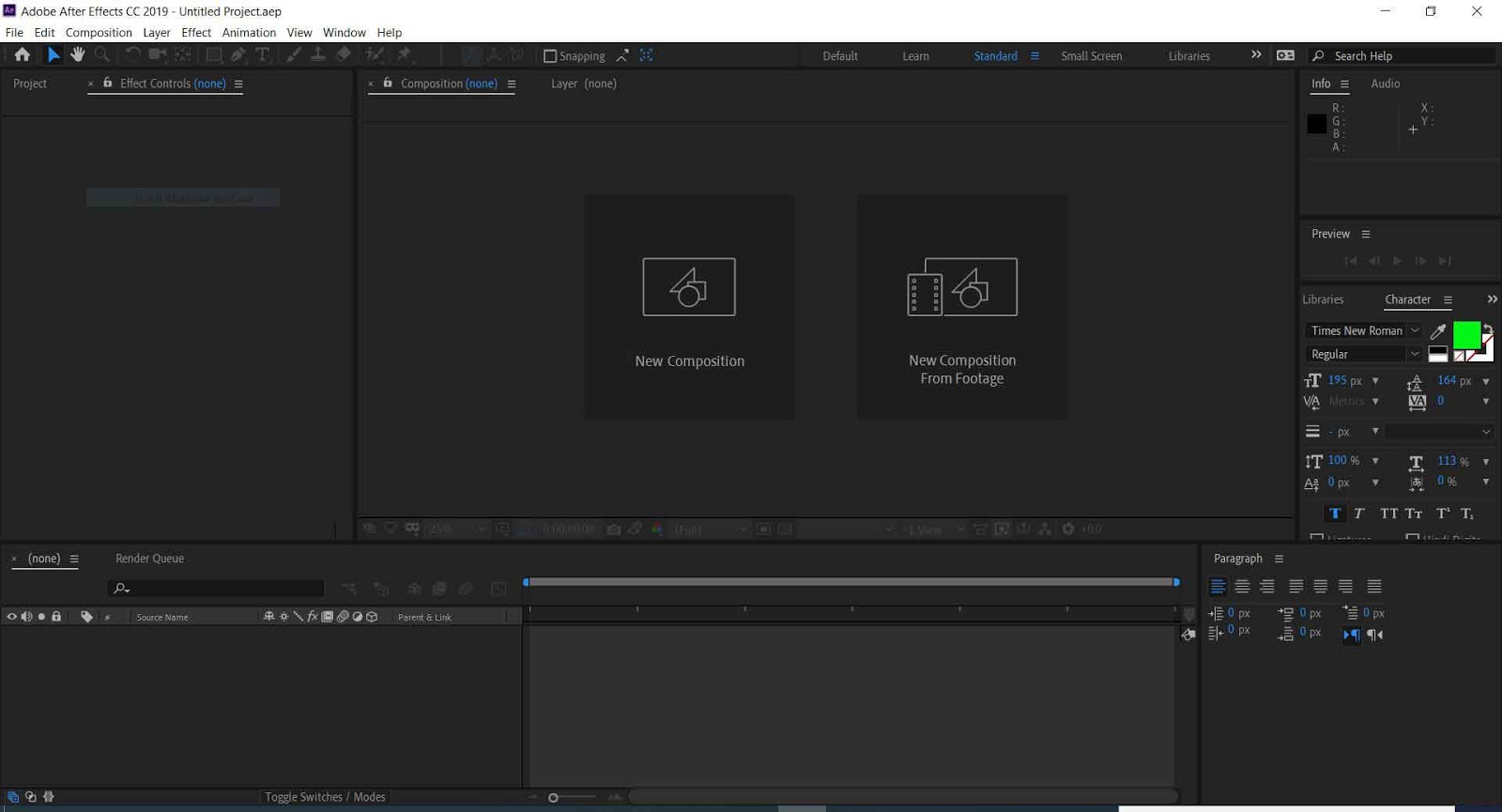Switch to the Default workspace

[x=840, y=56]
